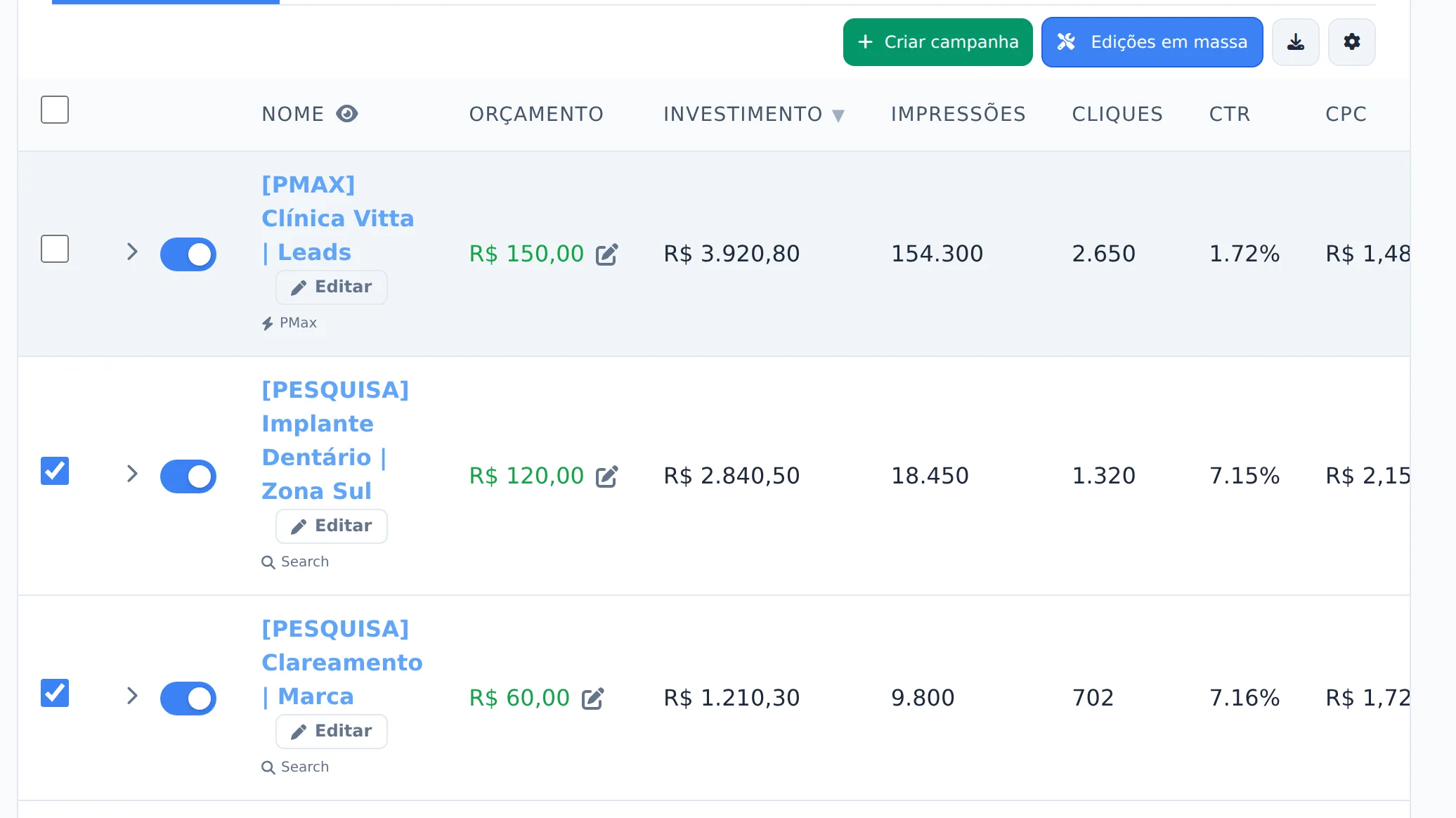Click the download export icon button
The height and width of the screenshot is (818, 1456).
tap(1295, 42)
